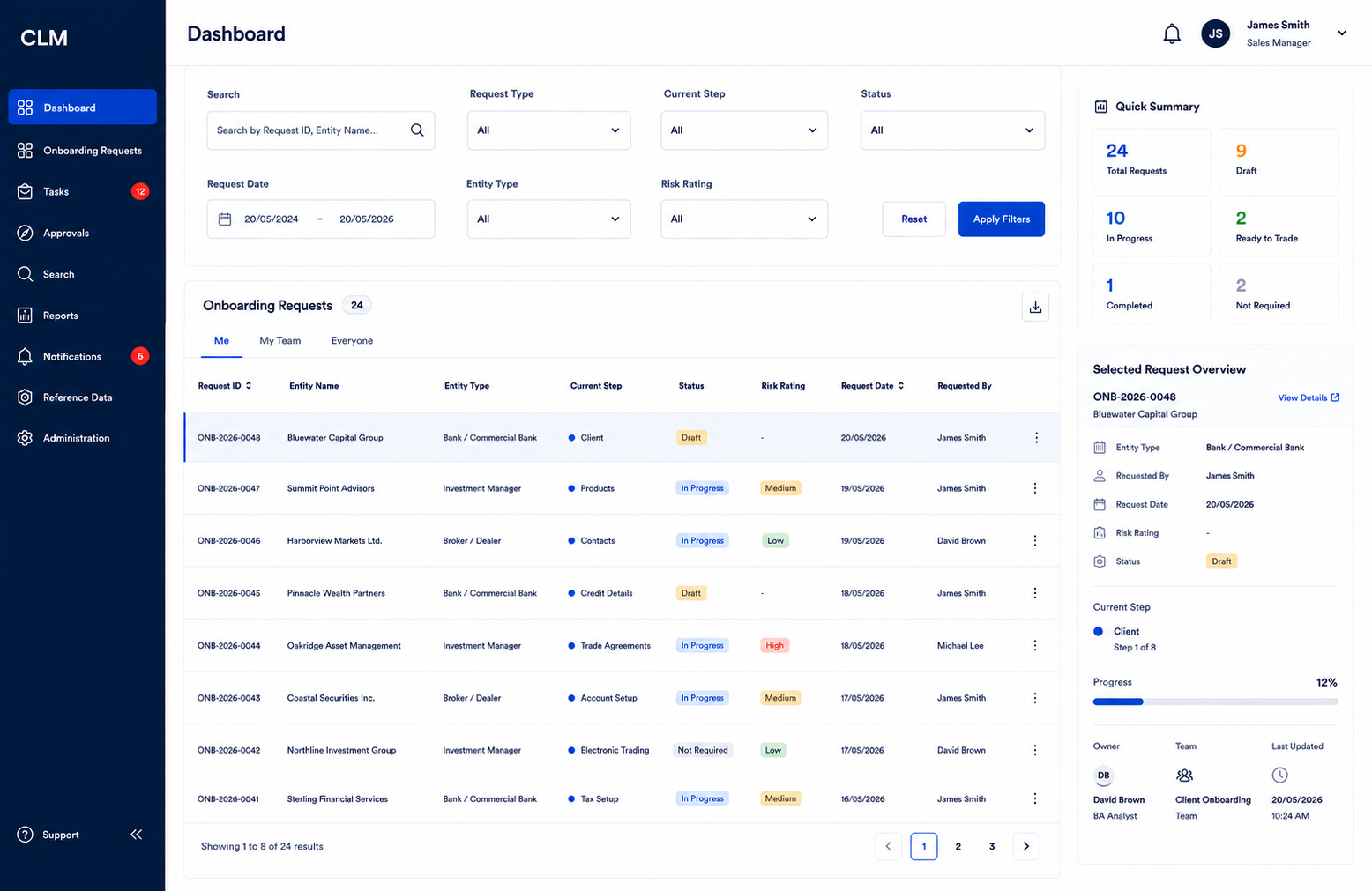Click the start date 20/05/2024
This screenshot has height=891, width=1372.
(272, 219)
